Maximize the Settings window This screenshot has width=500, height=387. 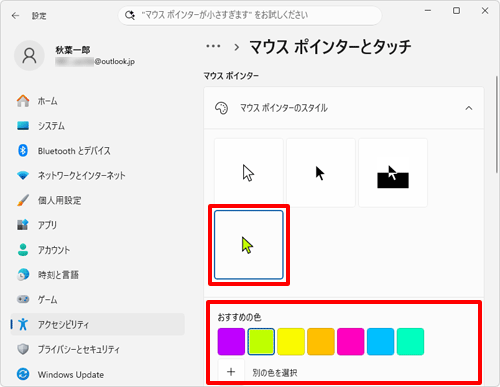click(x=456, y=11)
